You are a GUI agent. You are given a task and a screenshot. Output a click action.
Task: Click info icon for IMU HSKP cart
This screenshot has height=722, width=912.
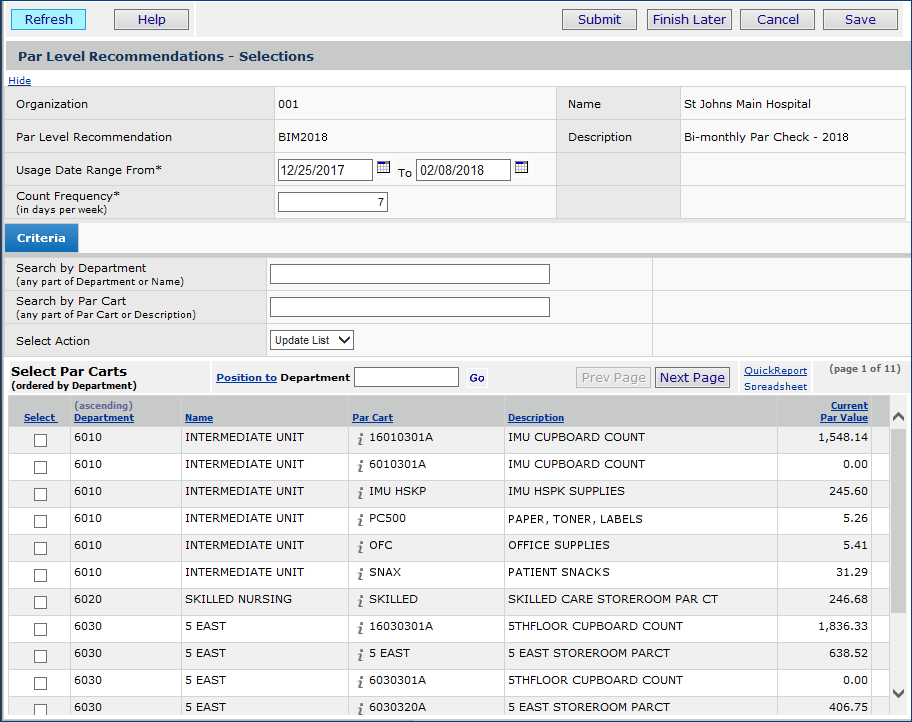360,492
